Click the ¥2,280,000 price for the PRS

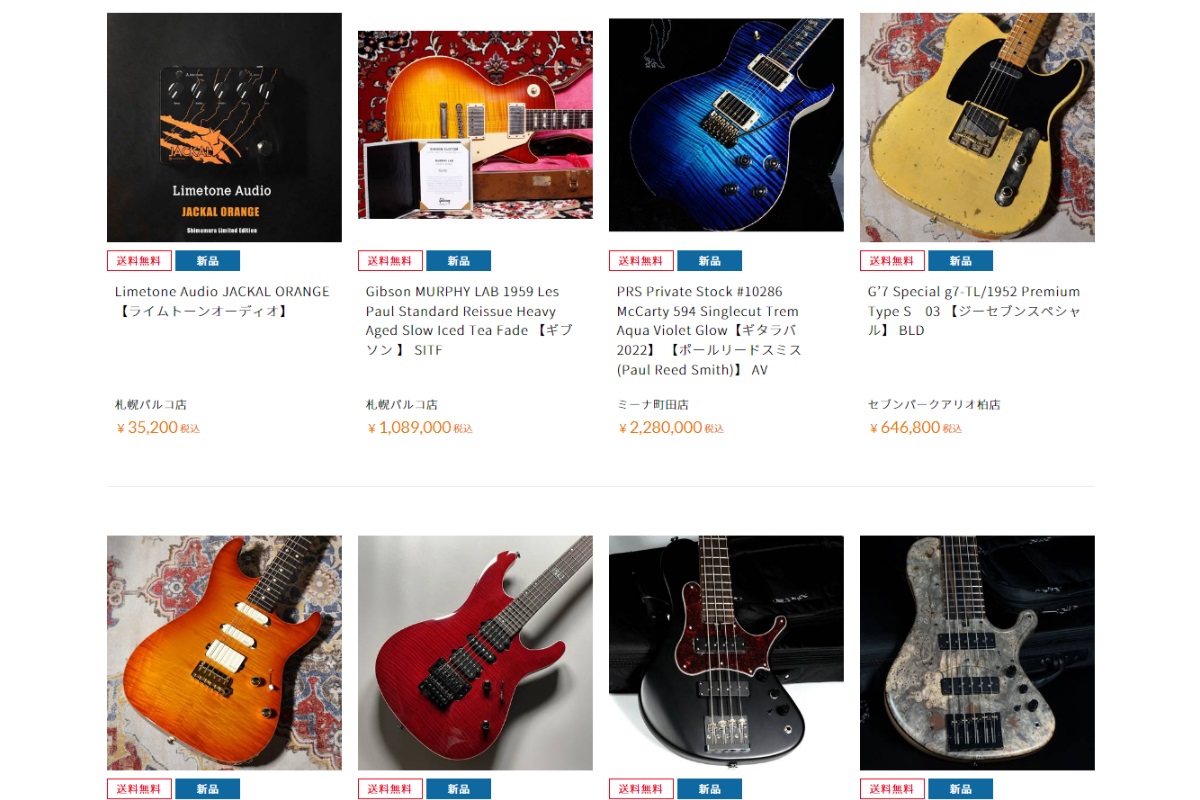click(670, 428)
